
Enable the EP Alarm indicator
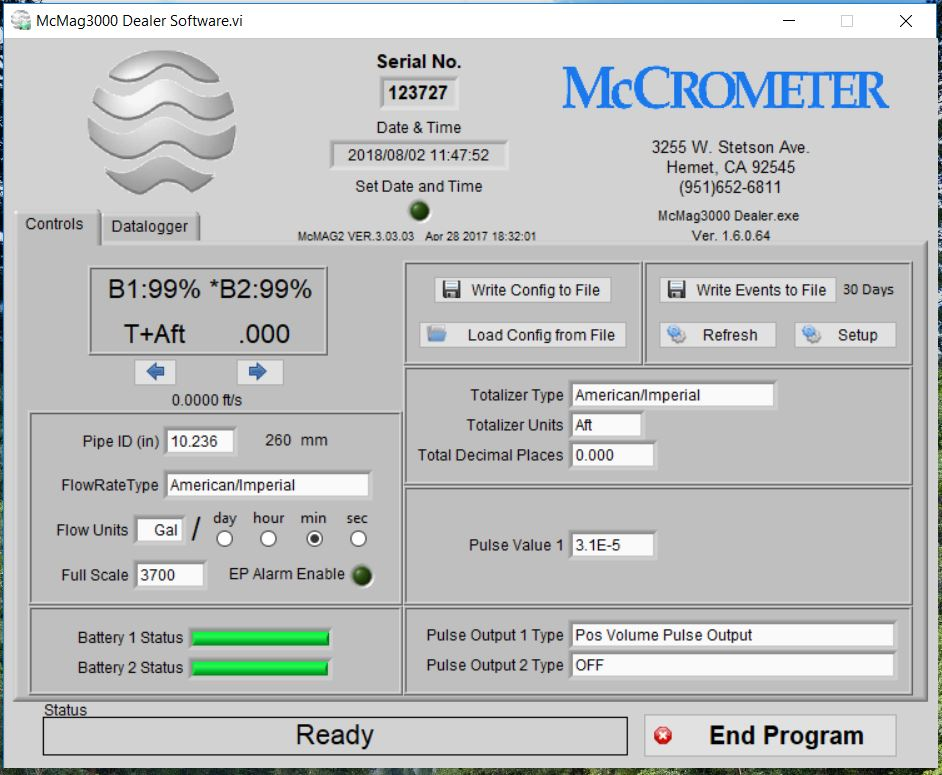click(x=361, y=575)
